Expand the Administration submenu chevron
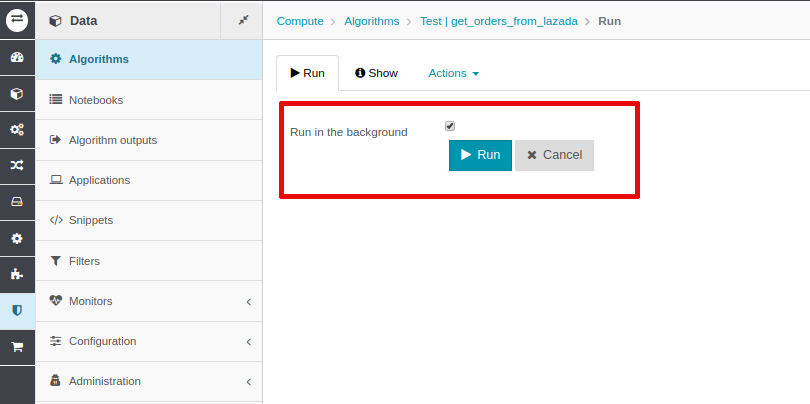The image size is (810, 404). [x=248, y=382]
